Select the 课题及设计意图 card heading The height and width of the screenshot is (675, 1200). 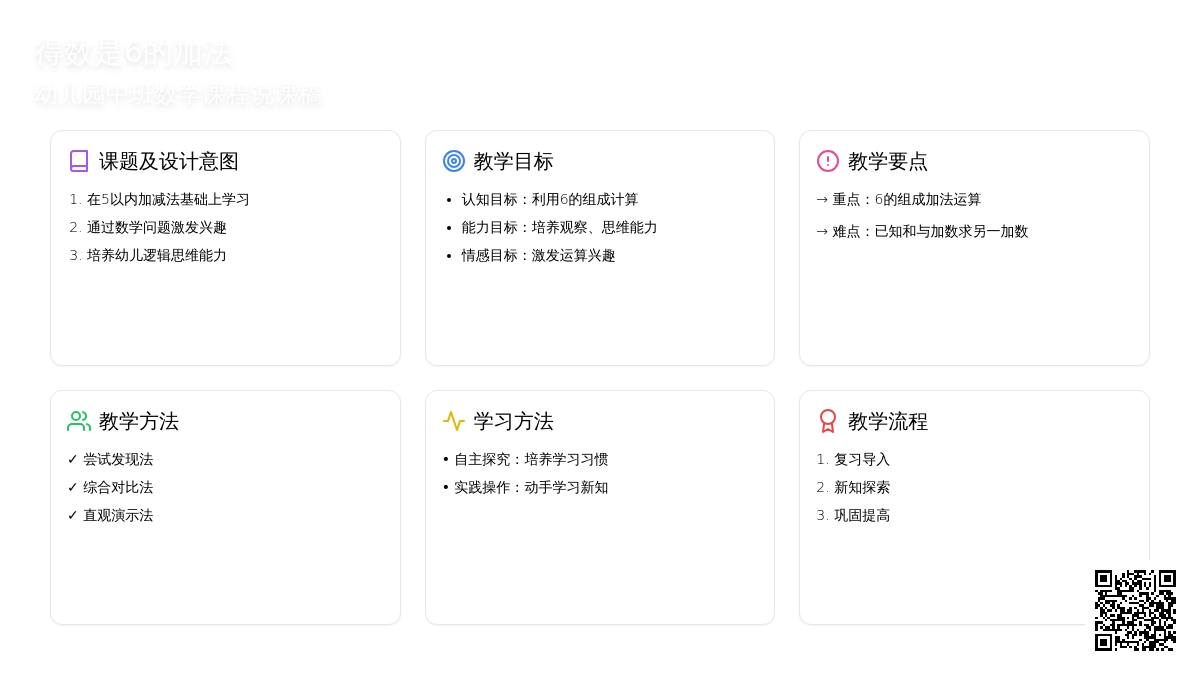168,161
